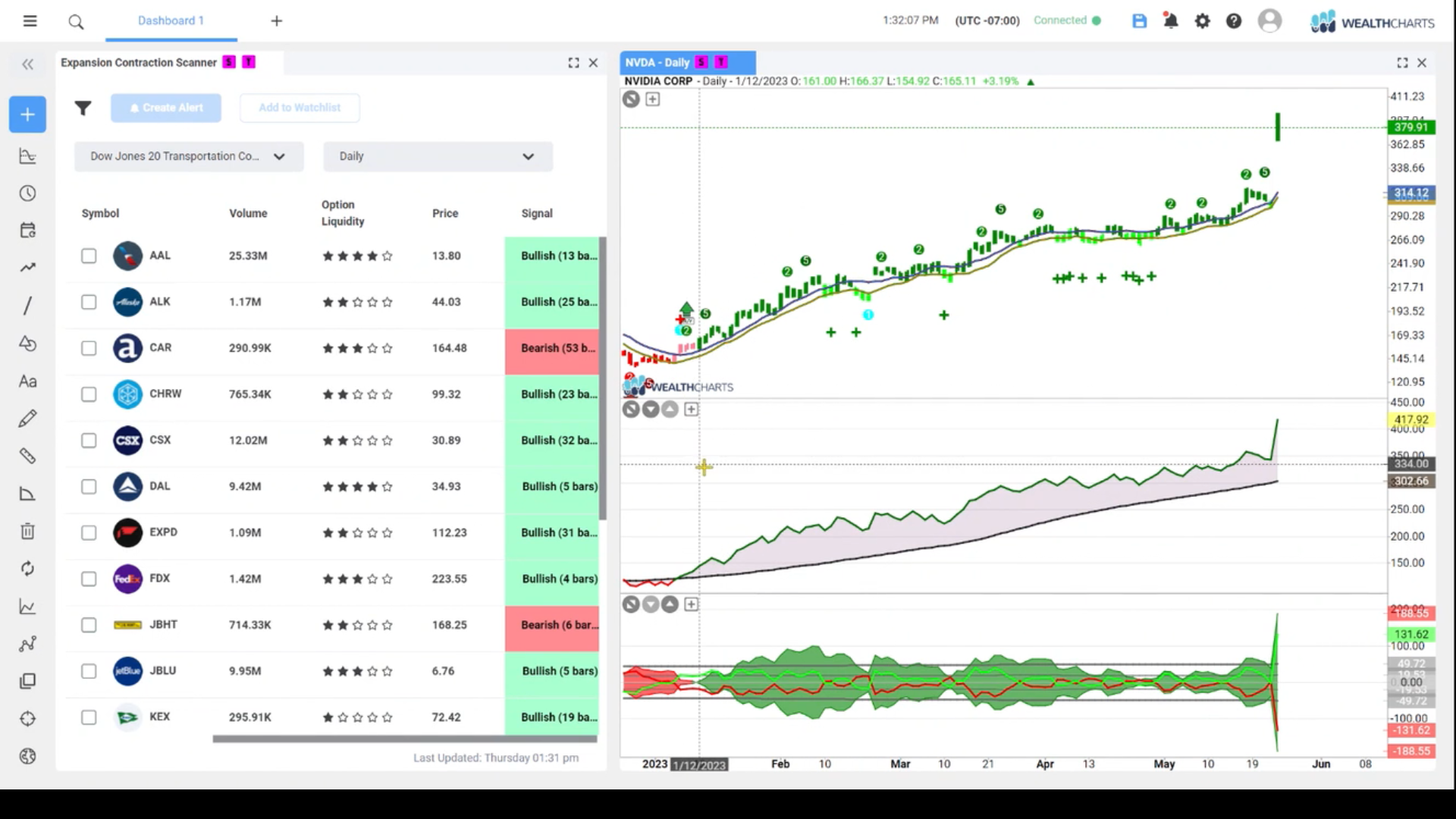
Task: Check the AAL row checkbox
Action: 89,256
